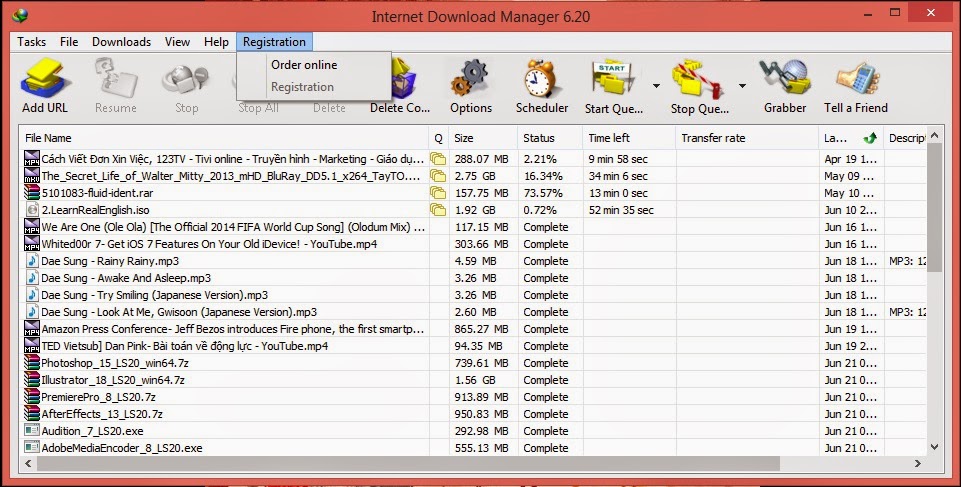Select Illustrator_18_LS20_win64.7z row
The width and height of the screenshot is (961, 487).
(473, 380)
